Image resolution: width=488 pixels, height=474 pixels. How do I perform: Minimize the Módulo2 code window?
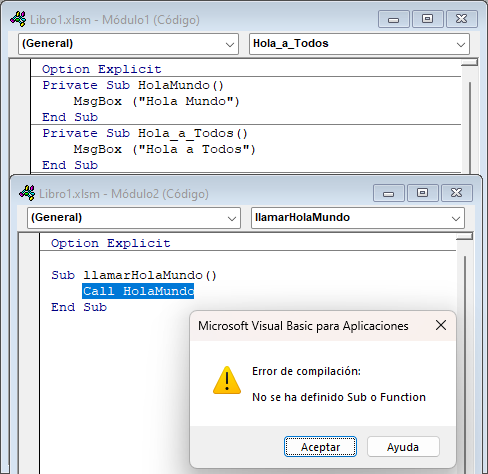(389, 193)
